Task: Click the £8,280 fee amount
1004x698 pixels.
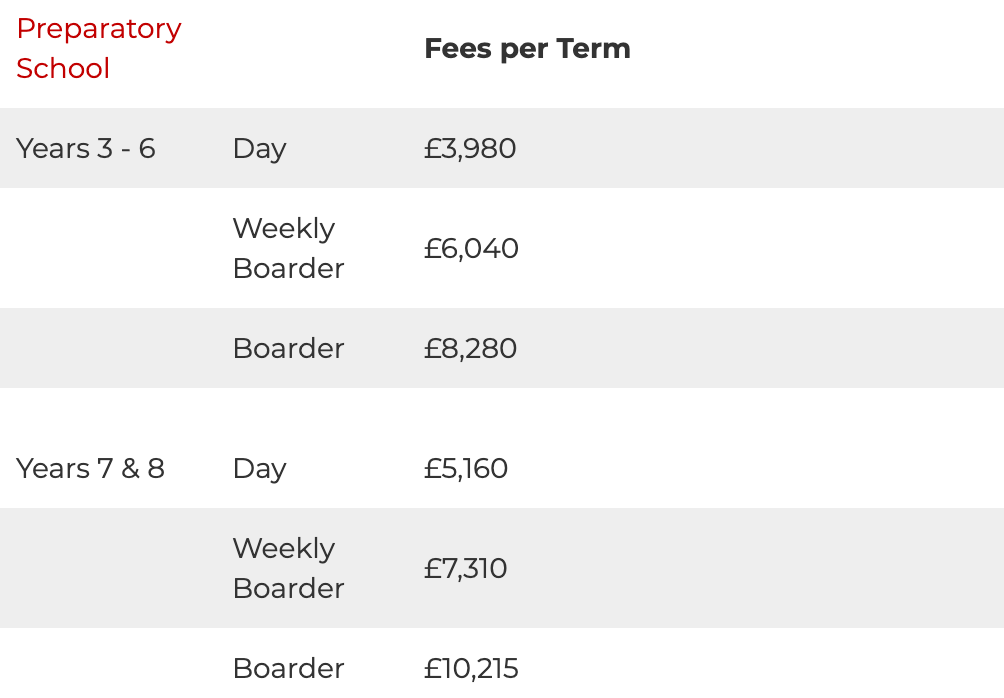Action: point(471,349)
